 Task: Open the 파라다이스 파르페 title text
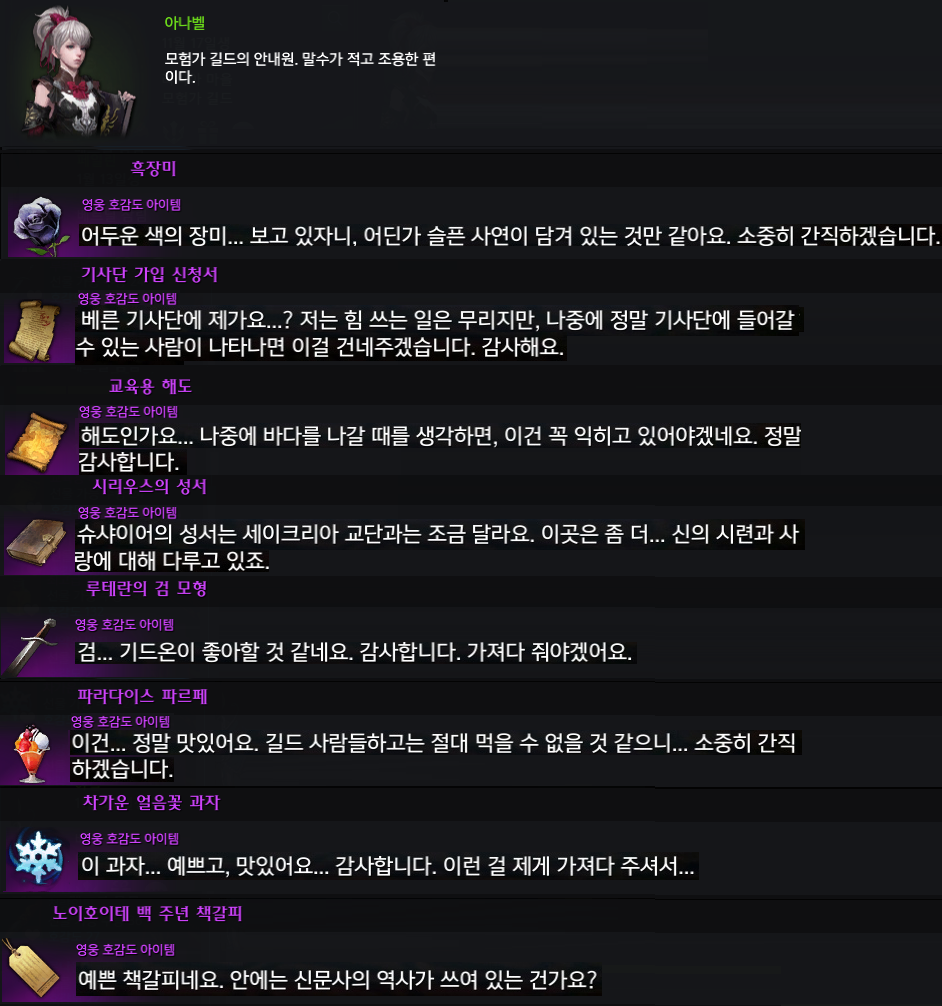tap(142, 696)
